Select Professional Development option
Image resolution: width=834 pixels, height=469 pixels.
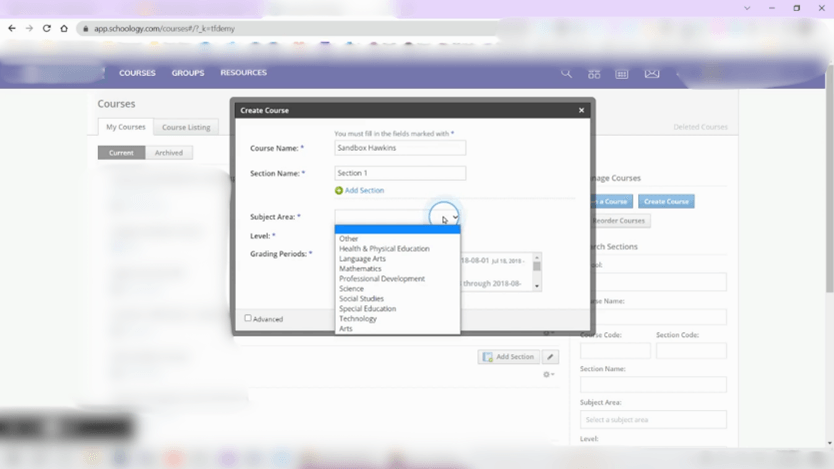click(397, 279)
